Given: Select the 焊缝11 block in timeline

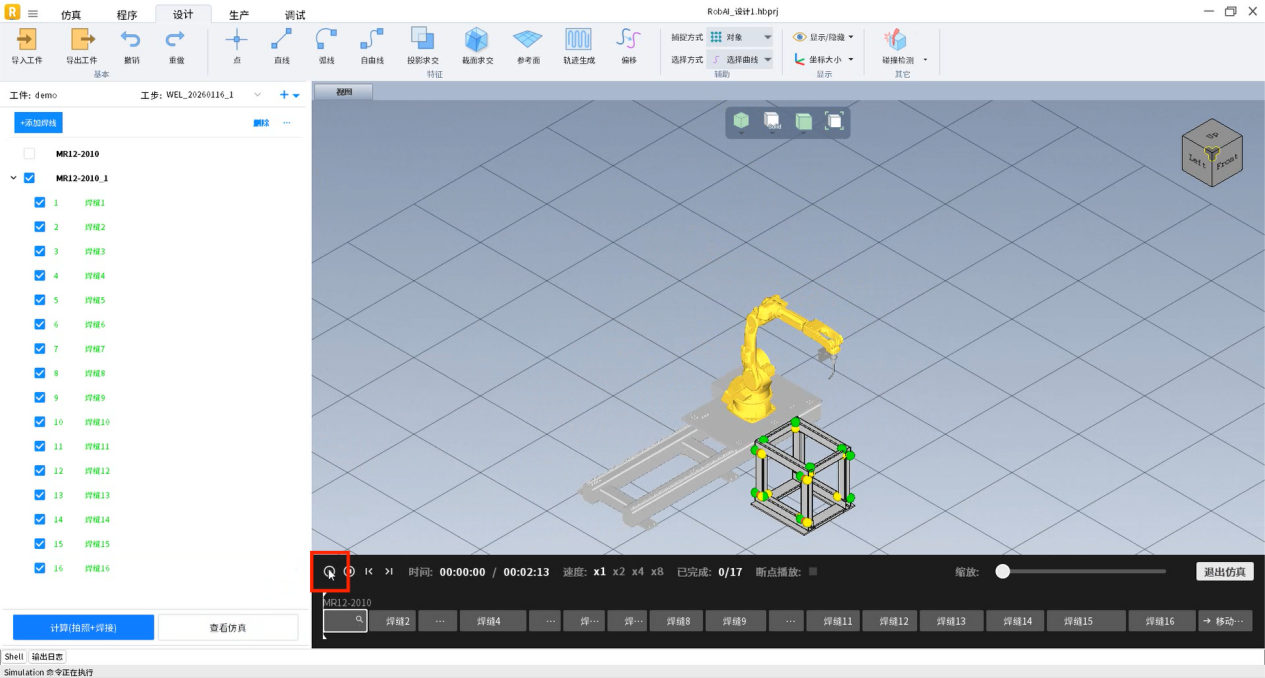Looking at the screenshot, I should 832,621.
